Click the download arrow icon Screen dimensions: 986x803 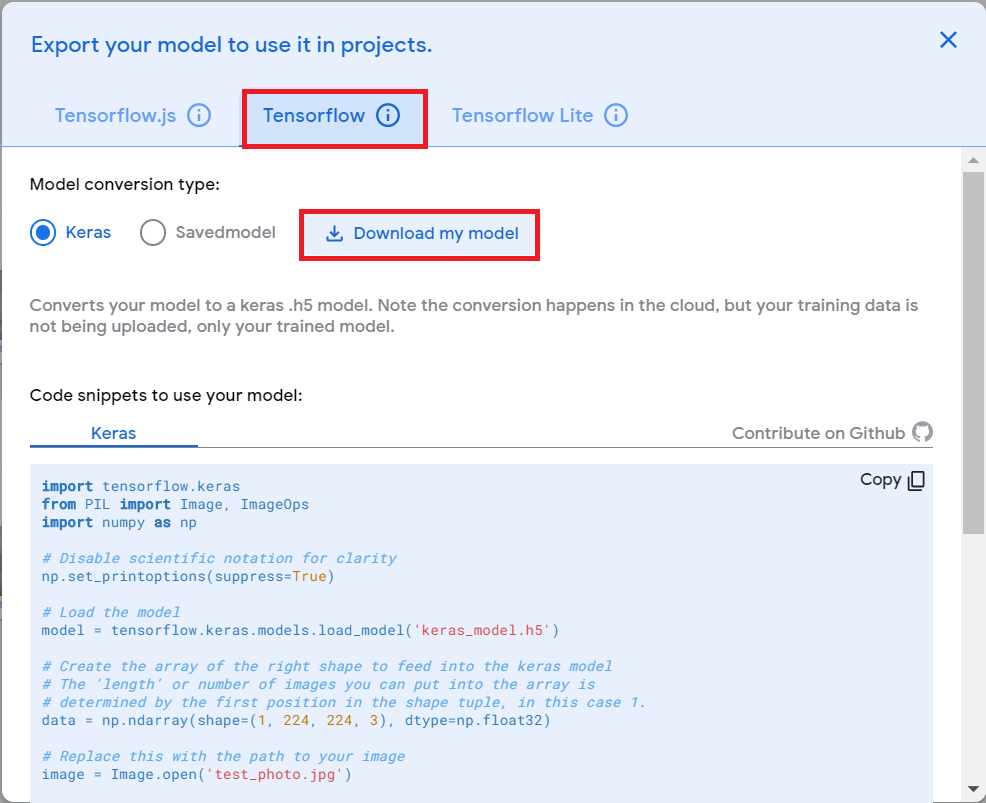334,234
